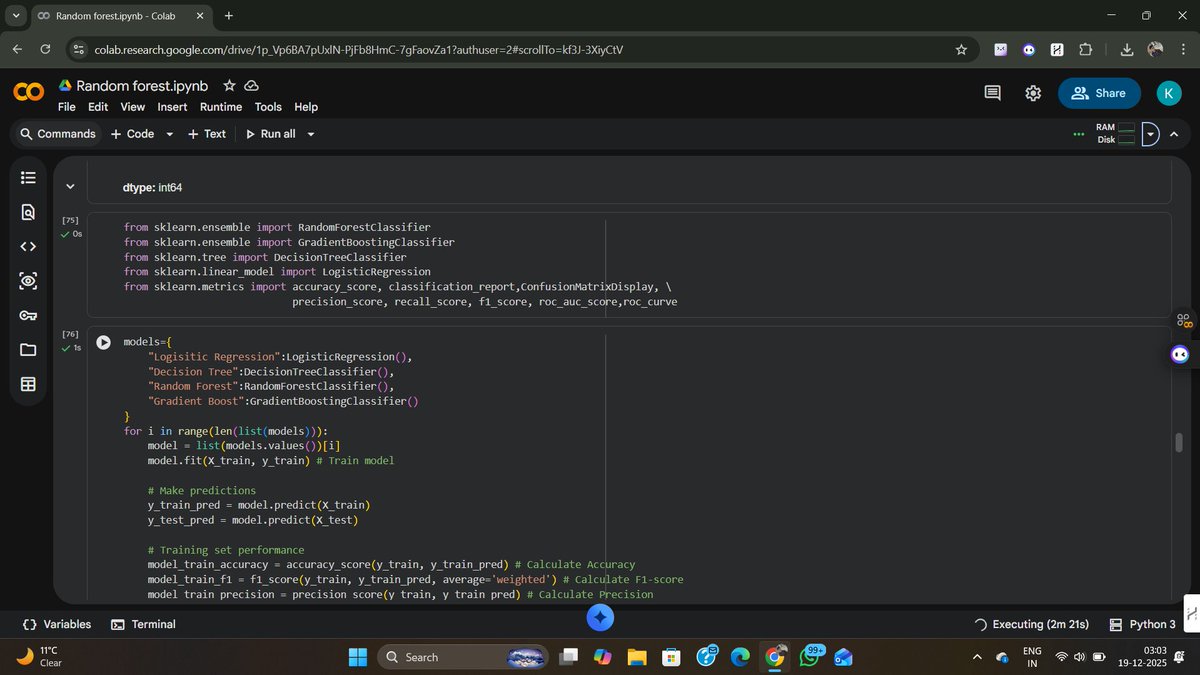Open the tab search dropdown in Chrome

point(17,16)
